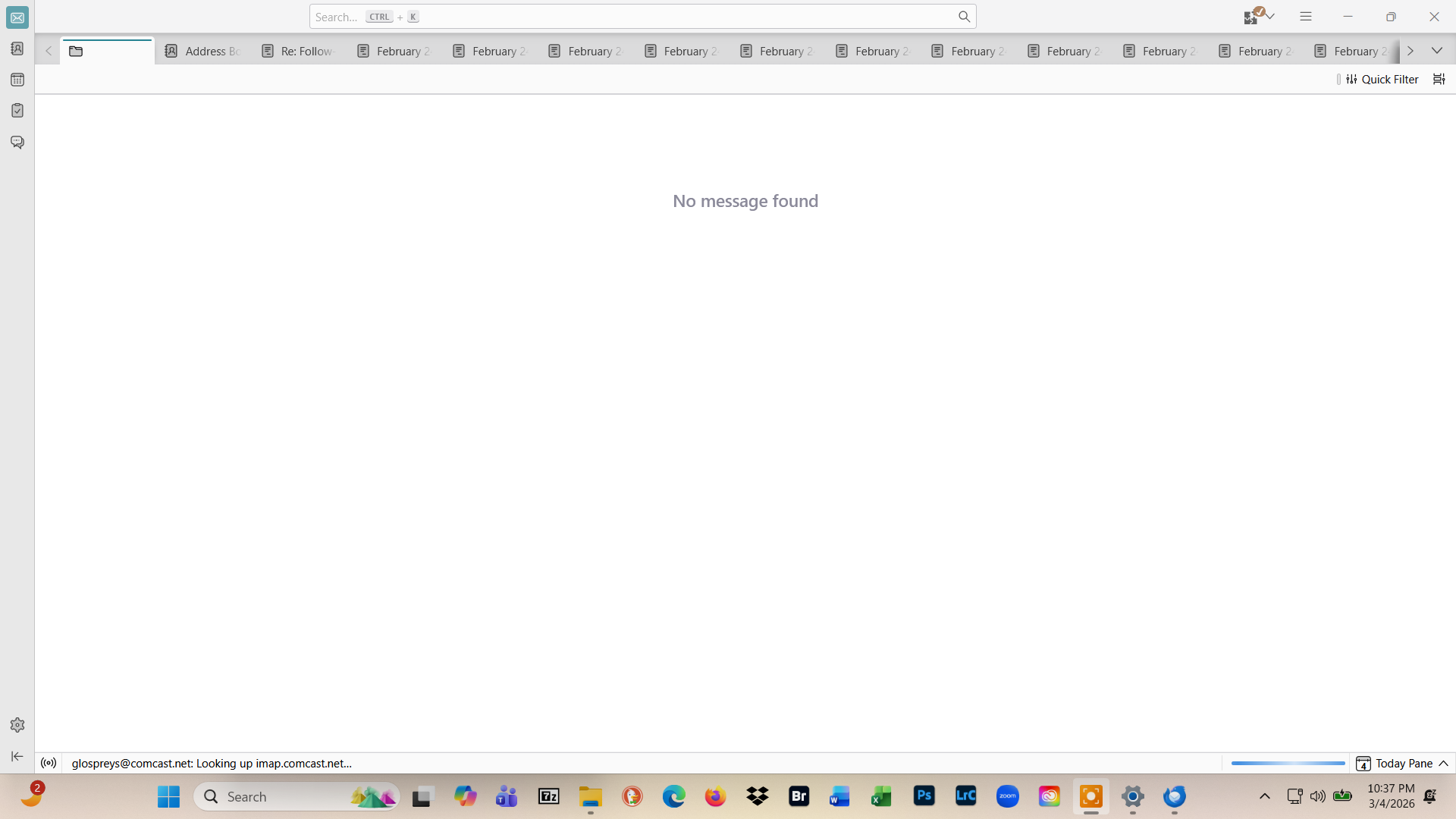The width and height of the screenshot is (1456, 819).
Task: Open the Tasks space icon
Action: pos(17,111)
